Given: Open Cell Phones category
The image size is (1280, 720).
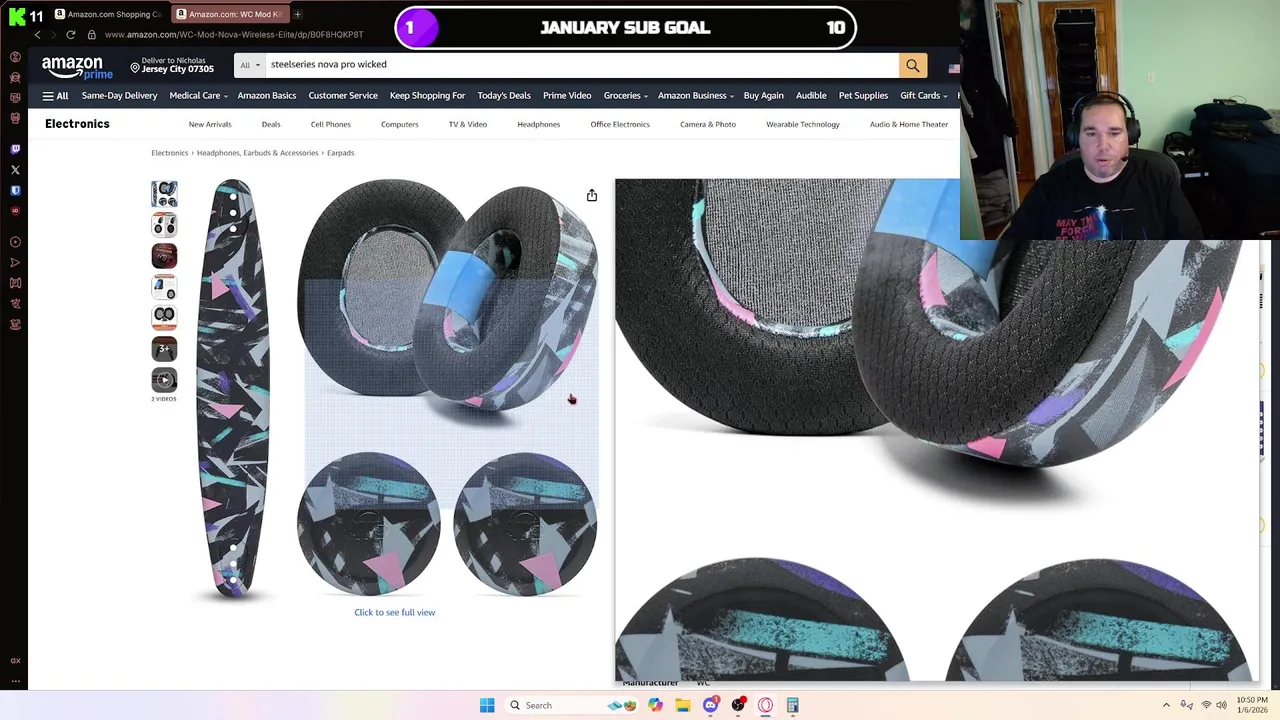Looking at the screenshot, I should point(330,124).
